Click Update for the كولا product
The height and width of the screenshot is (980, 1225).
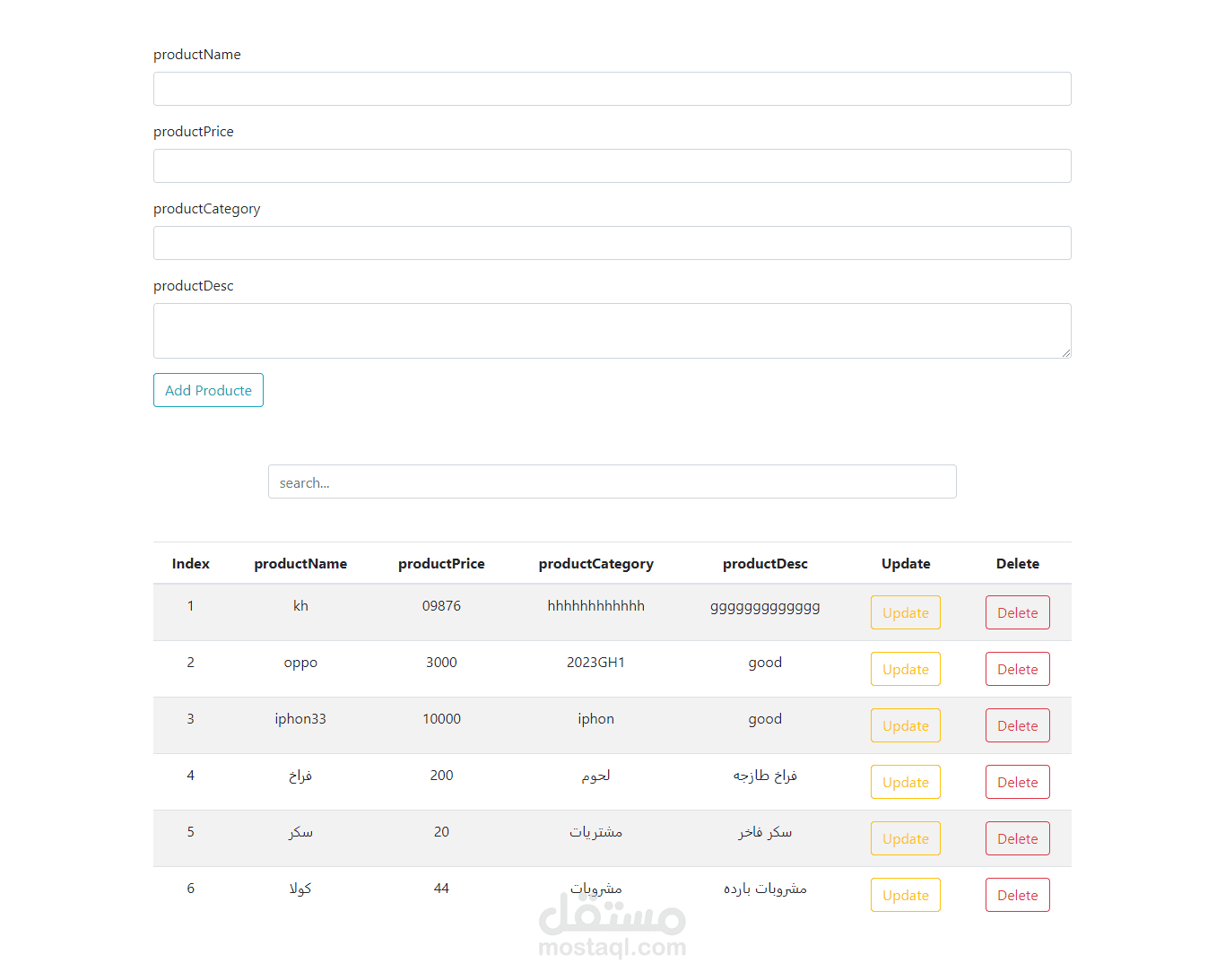(x=905, y=895)
